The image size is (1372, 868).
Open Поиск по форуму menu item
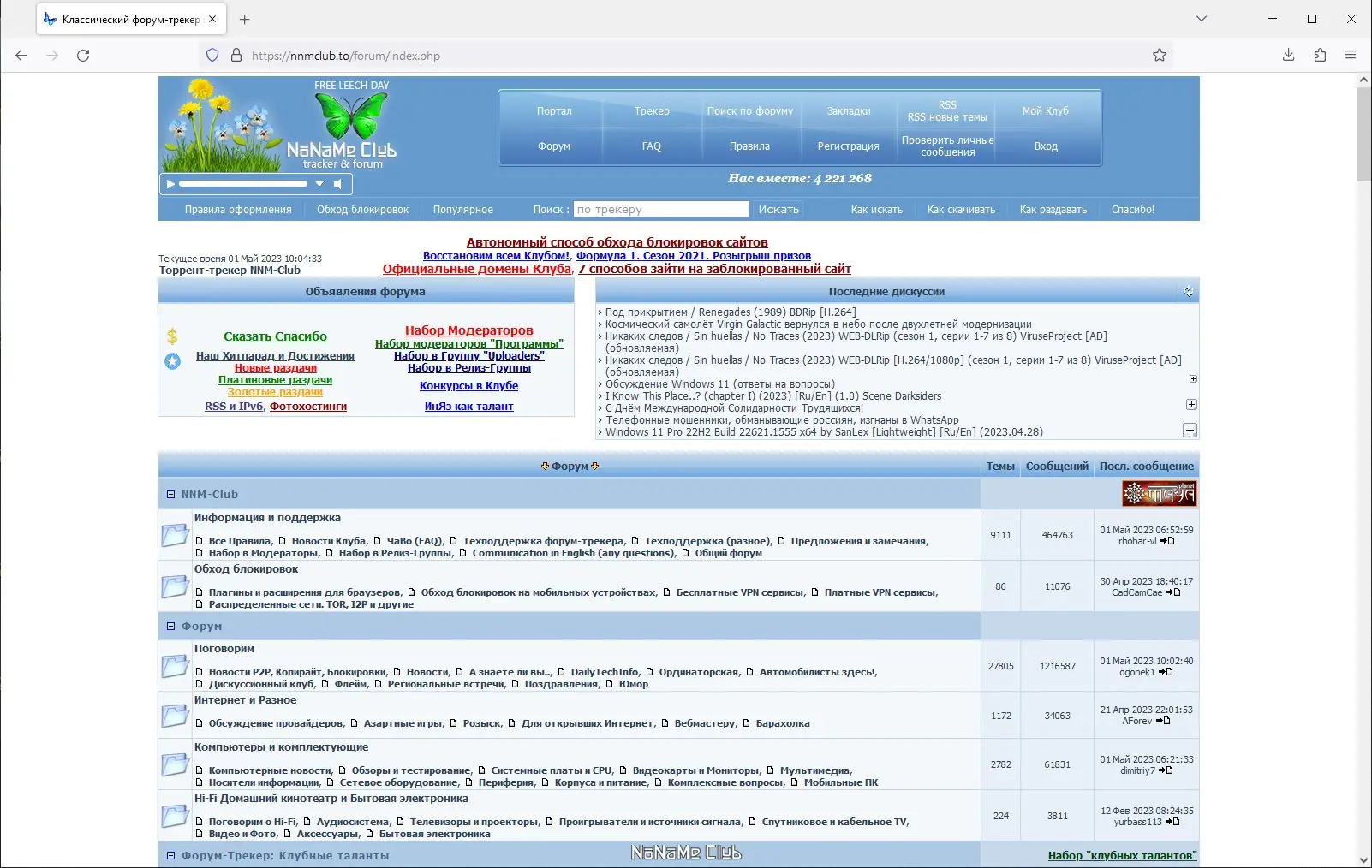click(750, 111)
